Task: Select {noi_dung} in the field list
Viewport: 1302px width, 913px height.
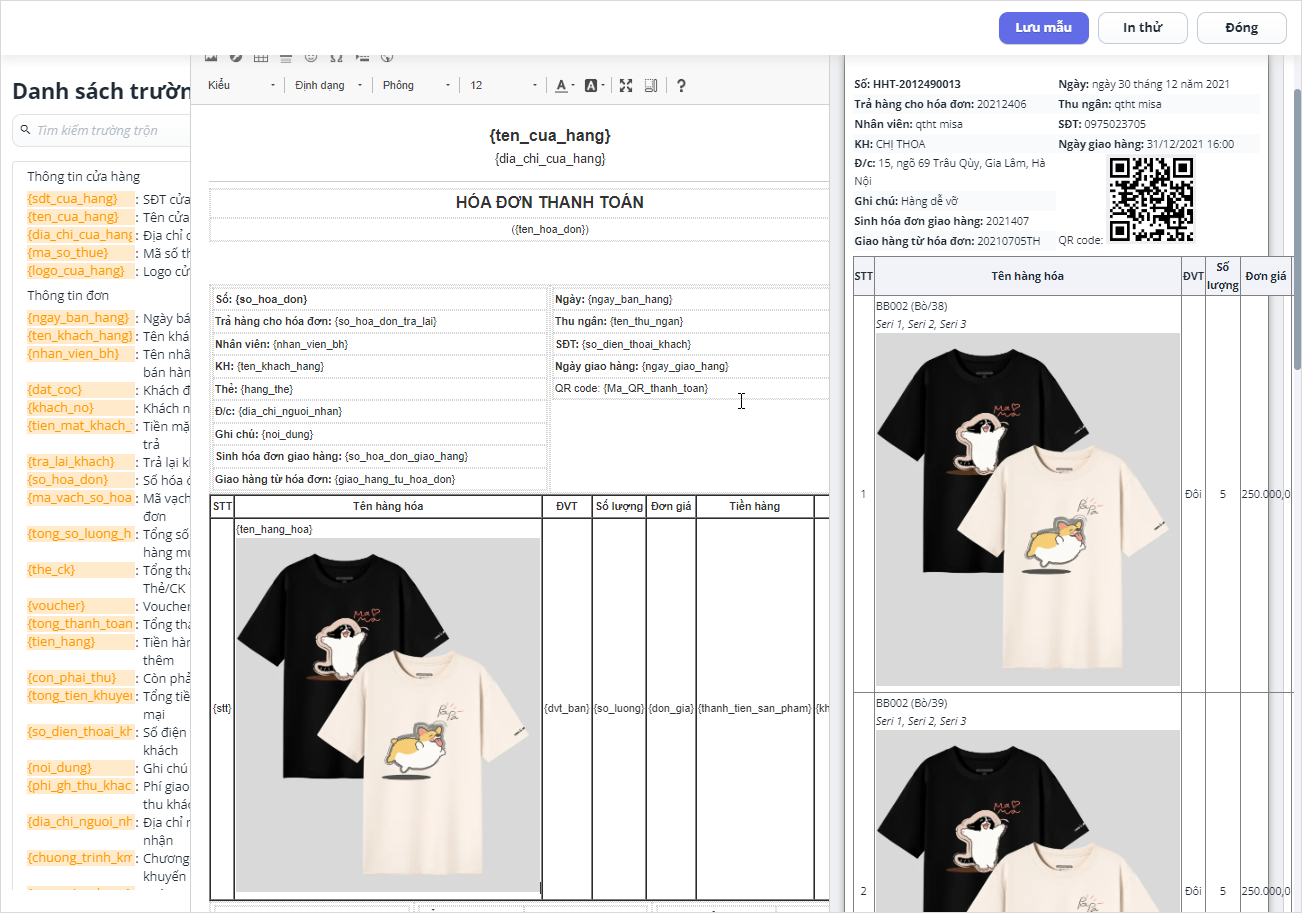Action: (x=79, y=768)
